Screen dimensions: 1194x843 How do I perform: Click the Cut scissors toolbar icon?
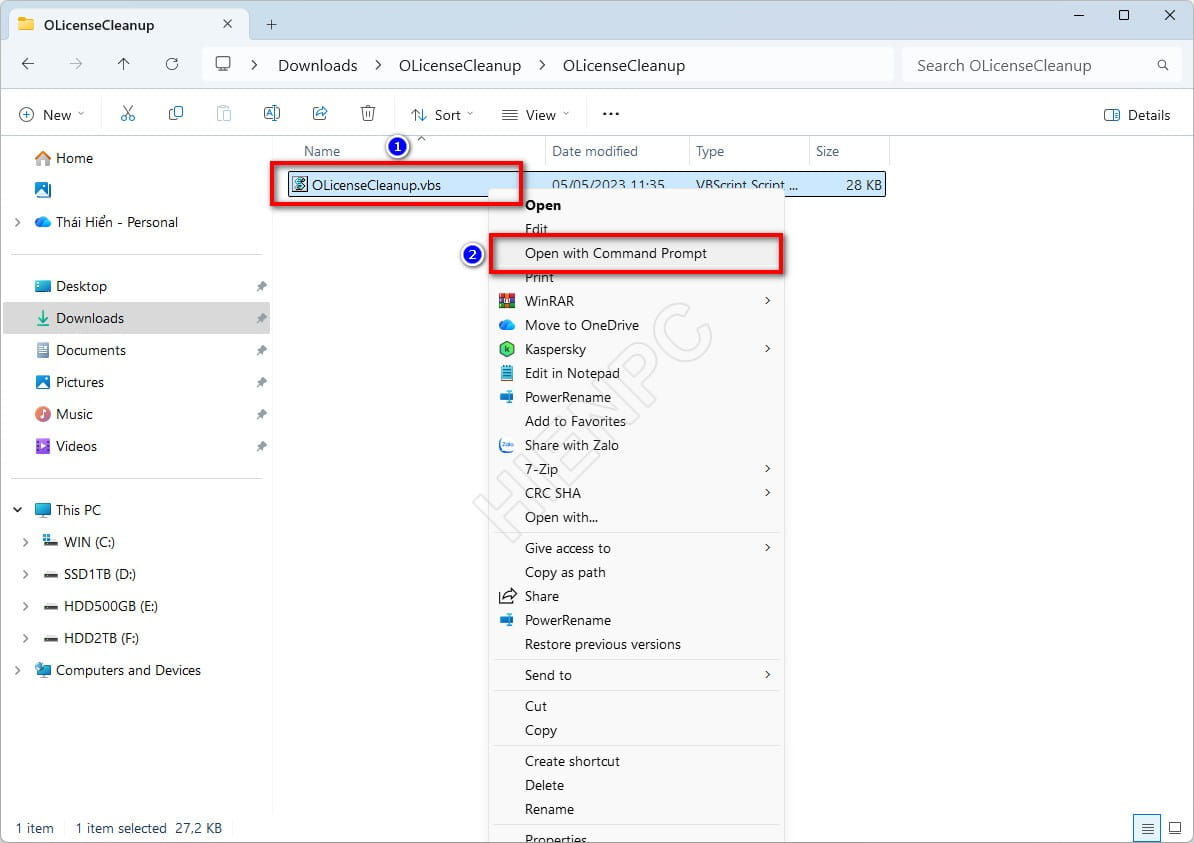click(x=127, y=114)
